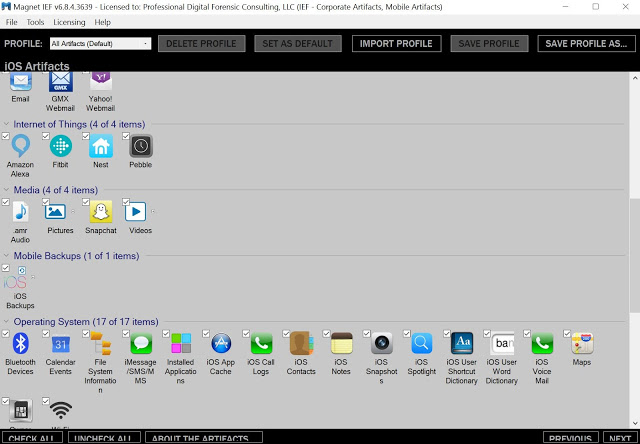Click the Uncheck All button
Screen dimensions: 640x444
click(104, 438)
